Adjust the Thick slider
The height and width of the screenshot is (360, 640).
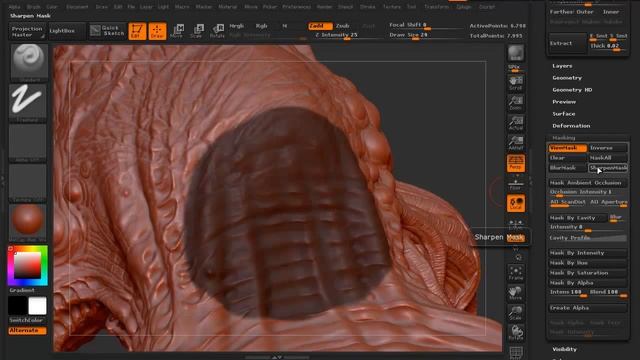click(x=608, y=46)
